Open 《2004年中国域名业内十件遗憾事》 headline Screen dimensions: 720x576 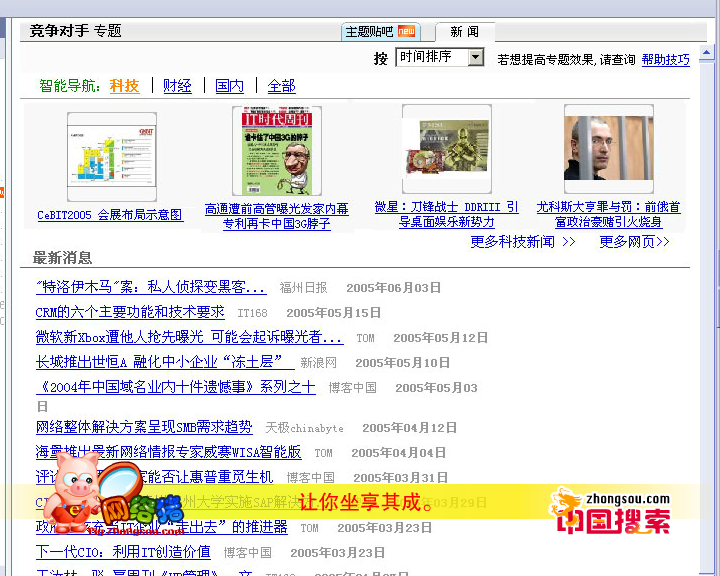[x=176, y=387]
